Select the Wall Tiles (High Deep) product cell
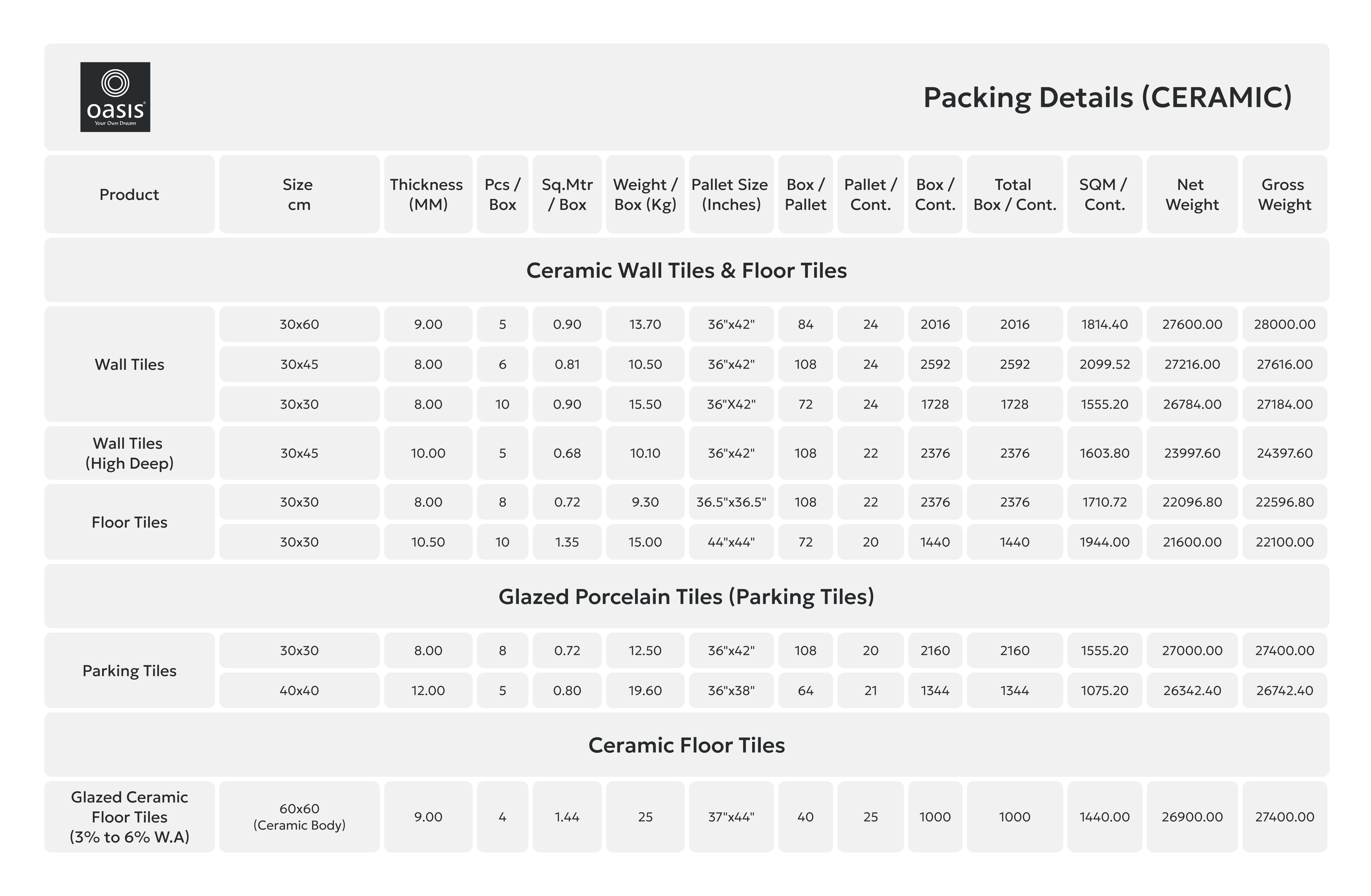1371x896 pixels. [129, 453]
